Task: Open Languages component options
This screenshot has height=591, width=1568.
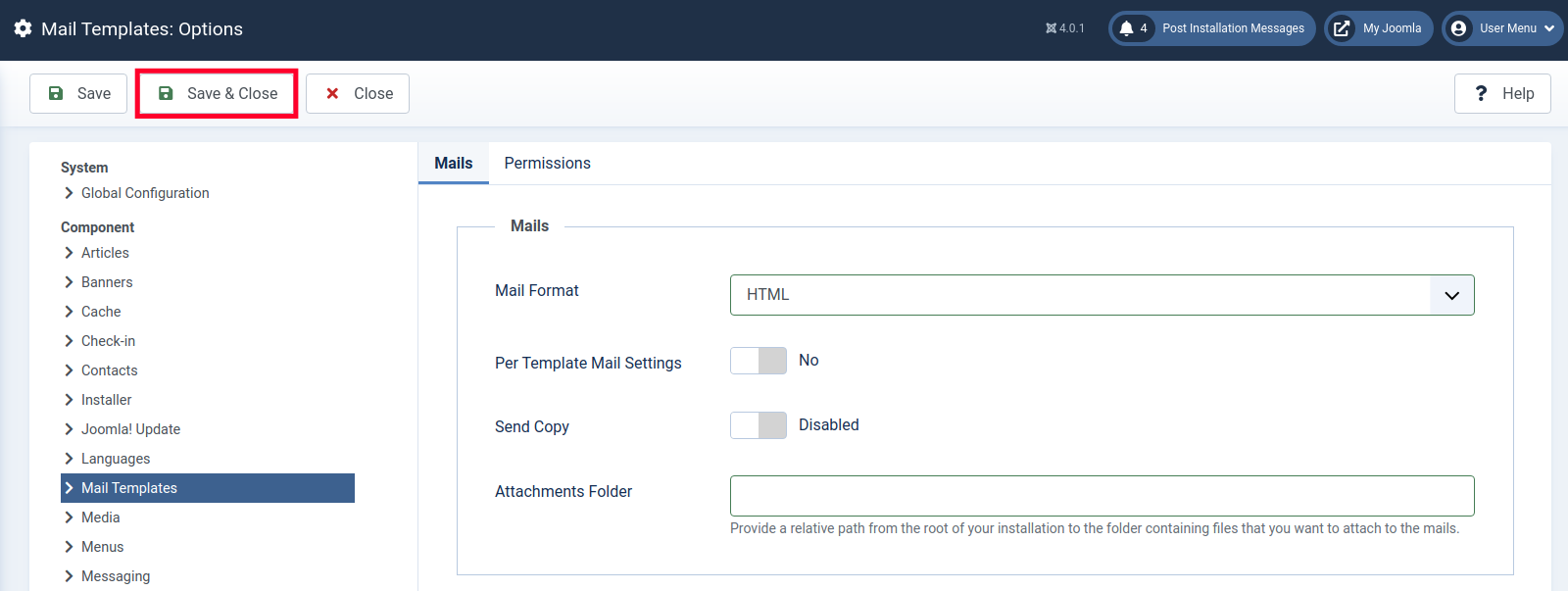Action: point(116,459)
